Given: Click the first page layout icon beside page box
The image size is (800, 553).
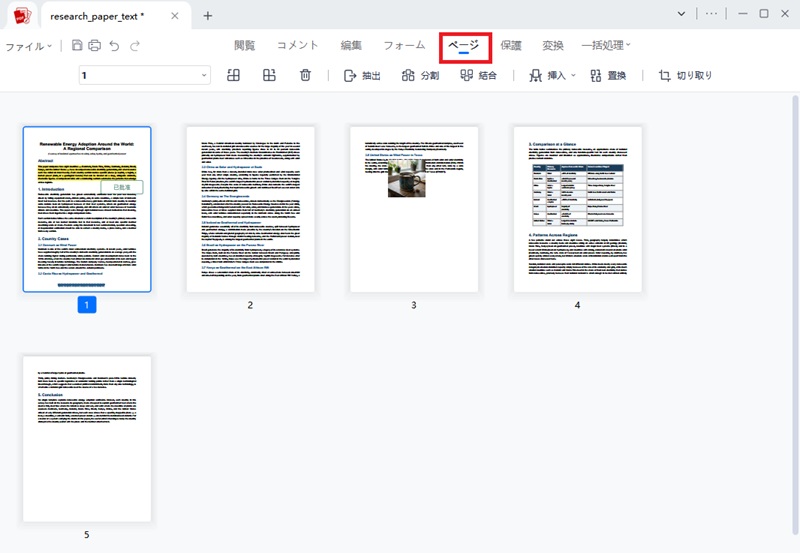Looking at the screenshot, I should (233, 76).
